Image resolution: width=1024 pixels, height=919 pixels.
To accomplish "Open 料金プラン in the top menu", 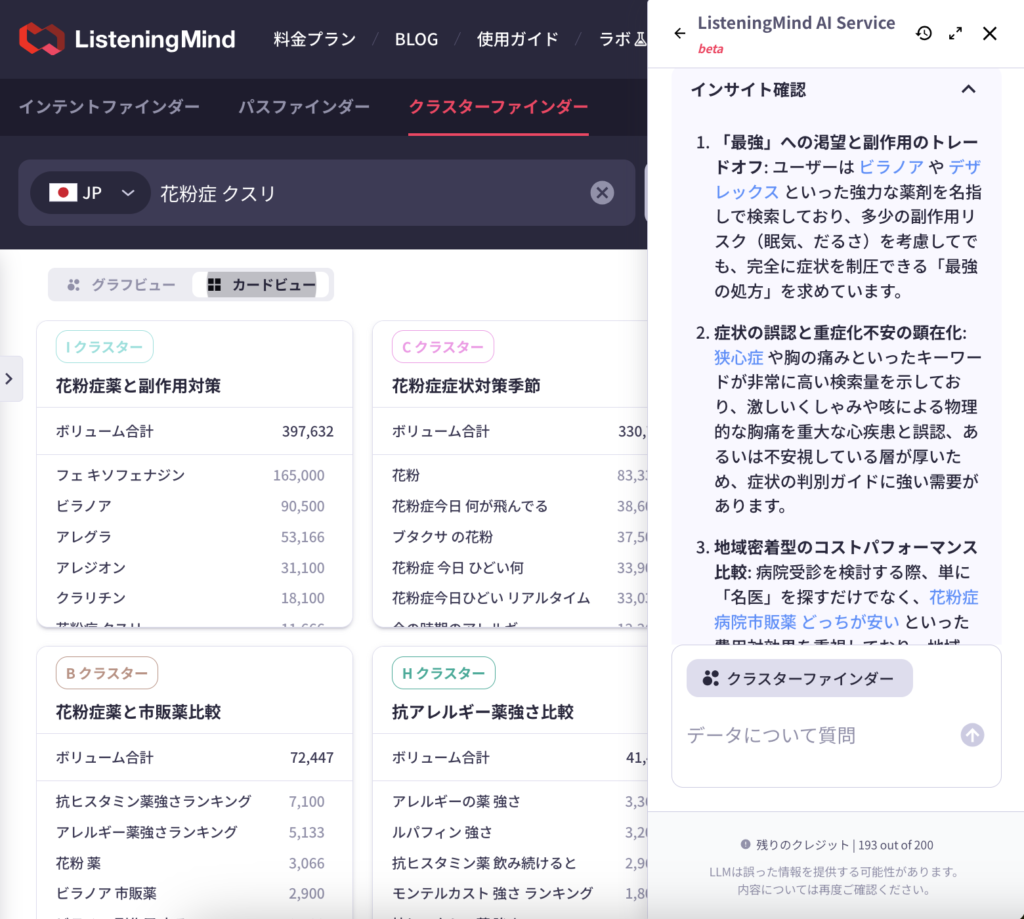I will tap(314, 39).
